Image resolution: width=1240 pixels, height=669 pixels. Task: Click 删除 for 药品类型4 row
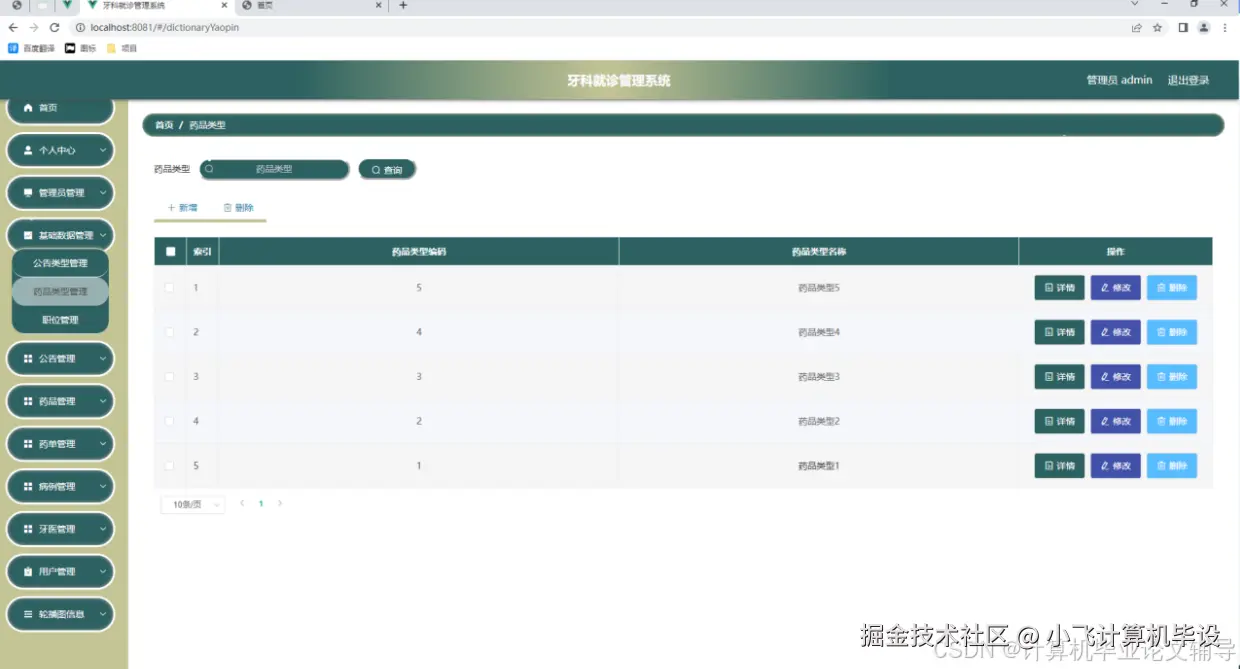1171,332
